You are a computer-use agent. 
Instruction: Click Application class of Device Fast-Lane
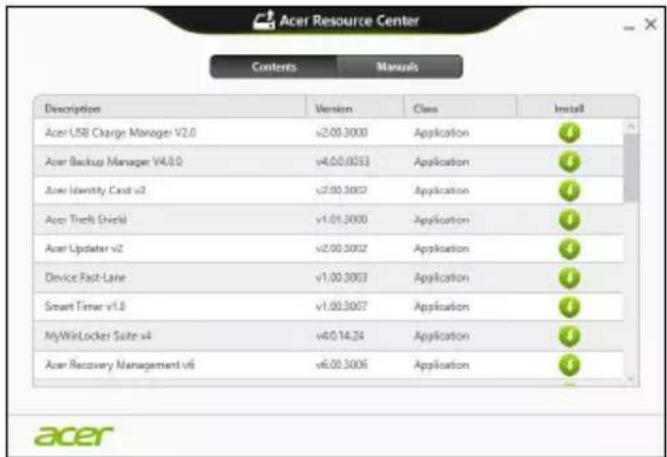pyautogui.click(x=442, y=278)
